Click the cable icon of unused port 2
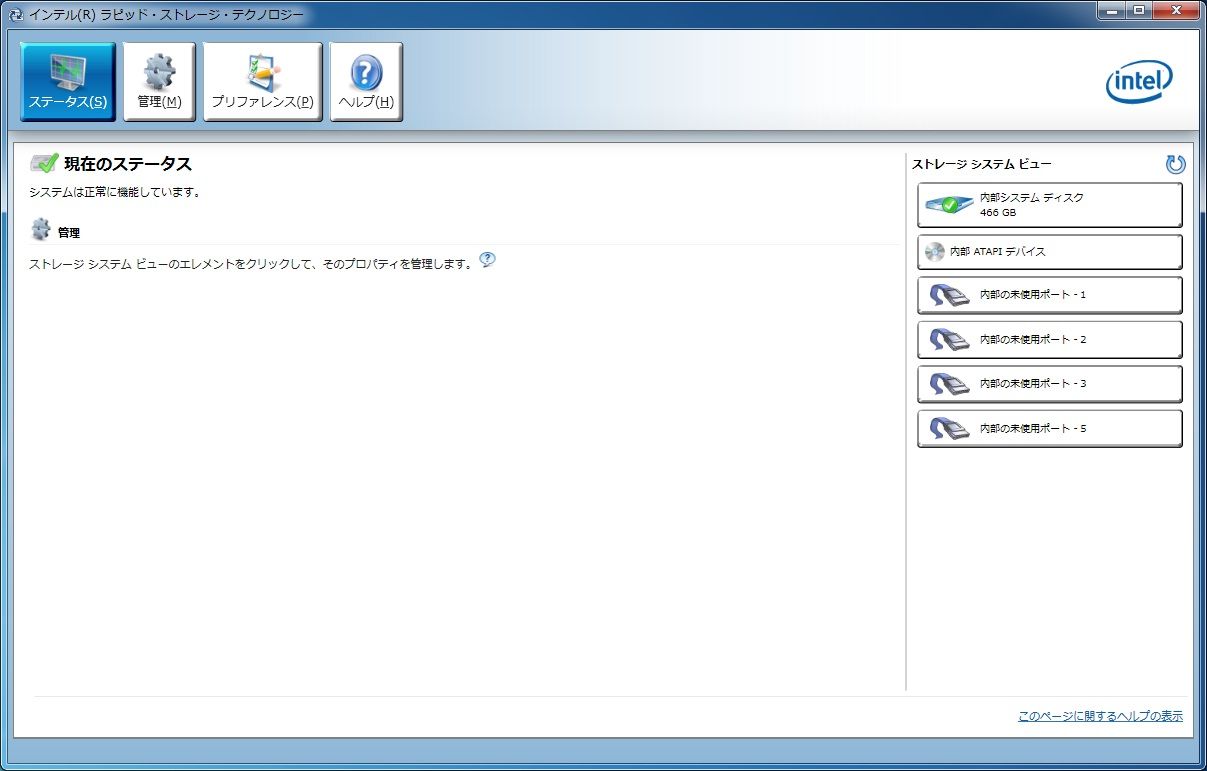Image resolution: width=1207 pixels, height=771 pixels. [x=949, y=340]
